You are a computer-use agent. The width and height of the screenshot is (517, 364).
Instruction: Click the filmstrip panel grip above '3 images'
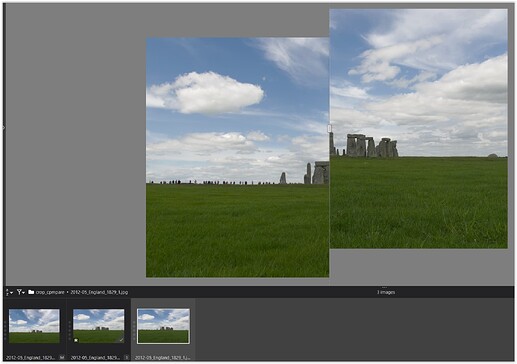click(384, 287)
